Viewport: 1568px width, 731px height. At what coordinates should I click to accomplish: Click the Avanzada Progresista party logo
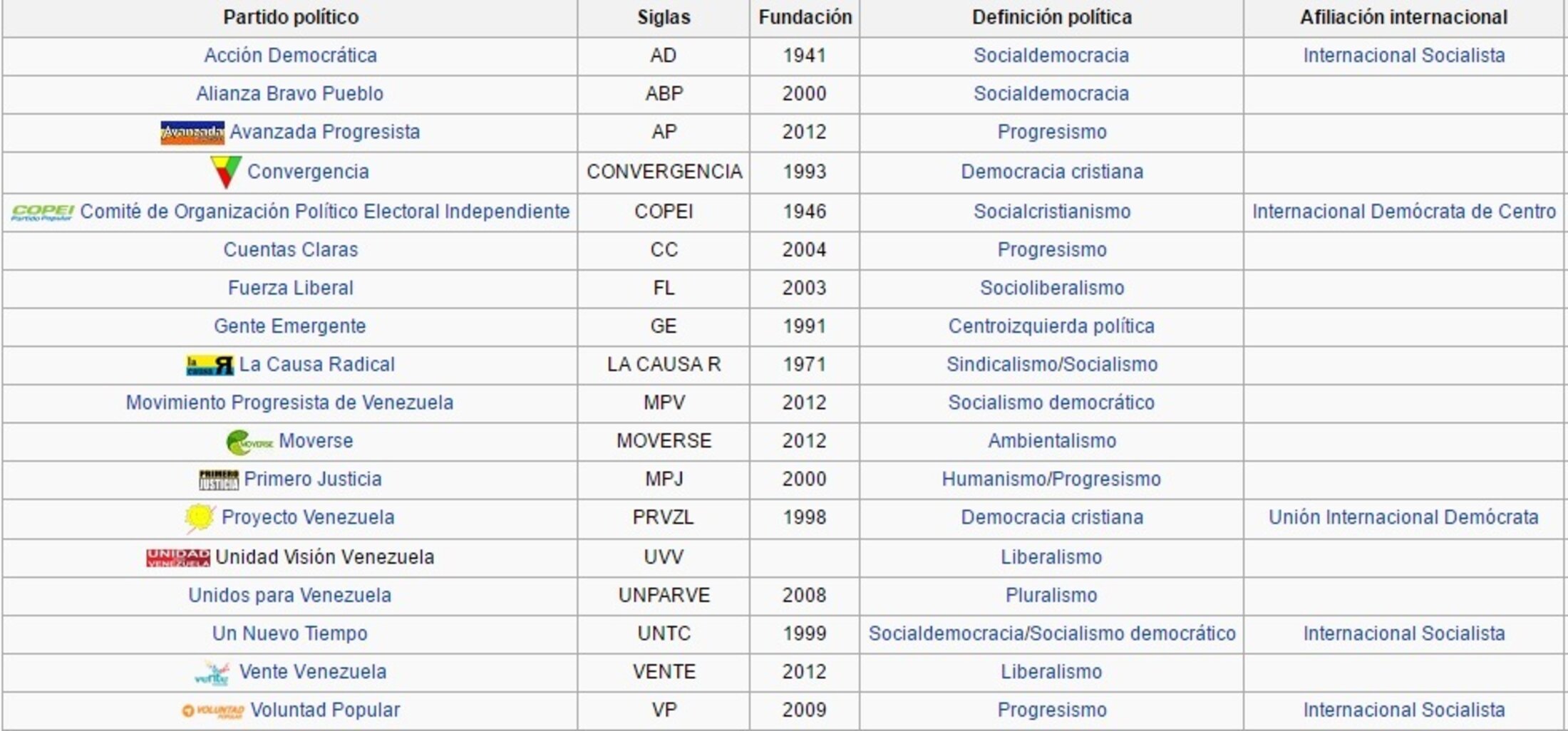[x=192, y=133]
